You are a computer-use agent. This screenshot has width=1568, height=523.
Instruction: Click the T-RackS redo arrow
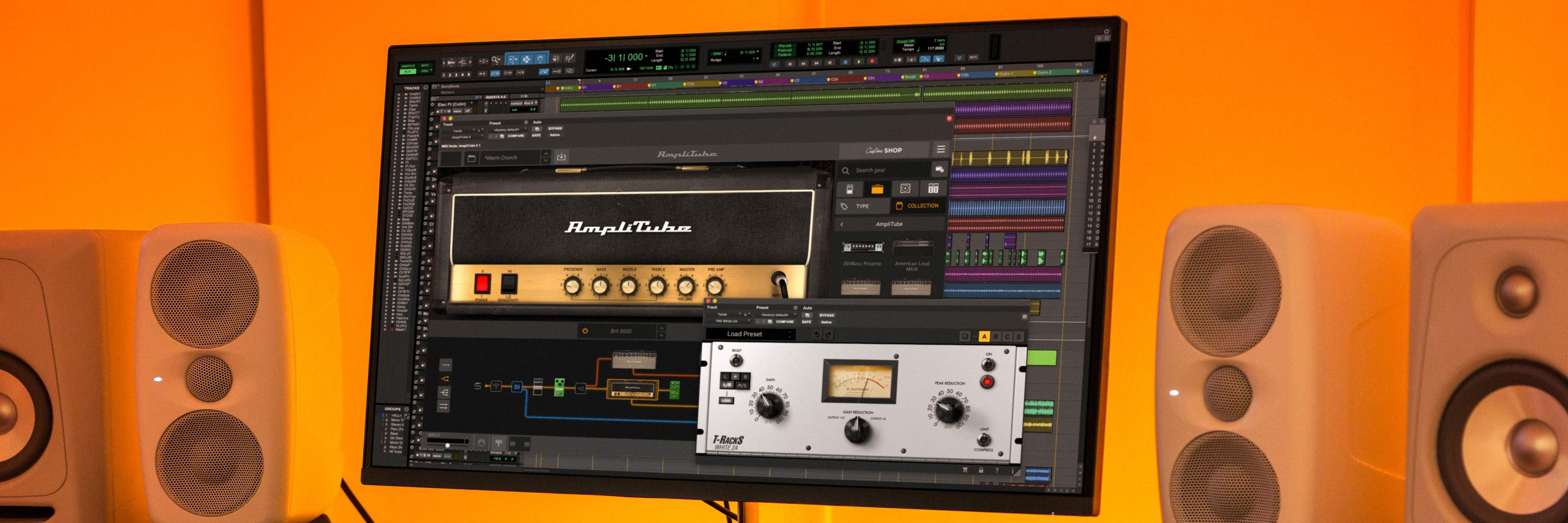(829, 335)
